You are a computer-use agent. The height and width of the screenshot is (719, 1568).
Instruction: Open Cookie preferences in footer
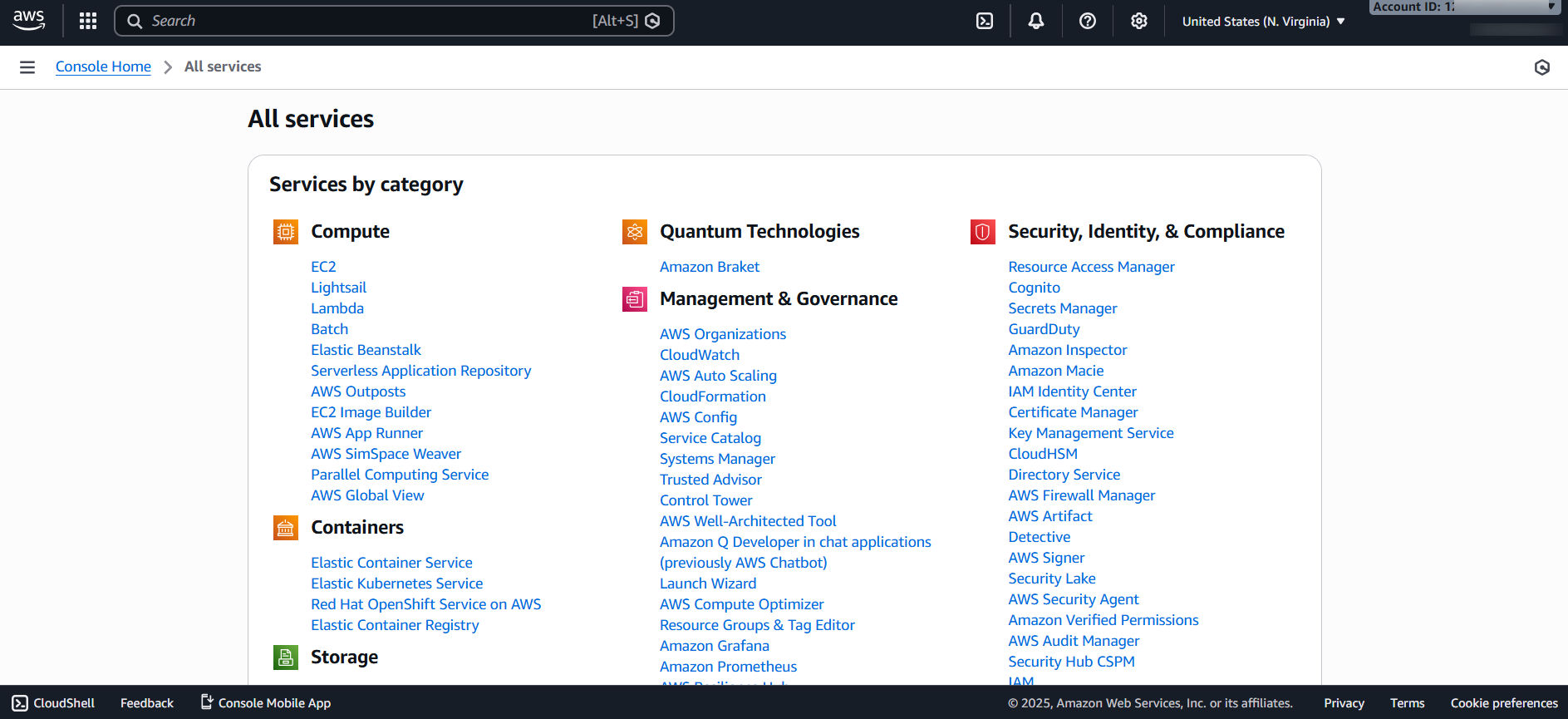coord(1504,703)
